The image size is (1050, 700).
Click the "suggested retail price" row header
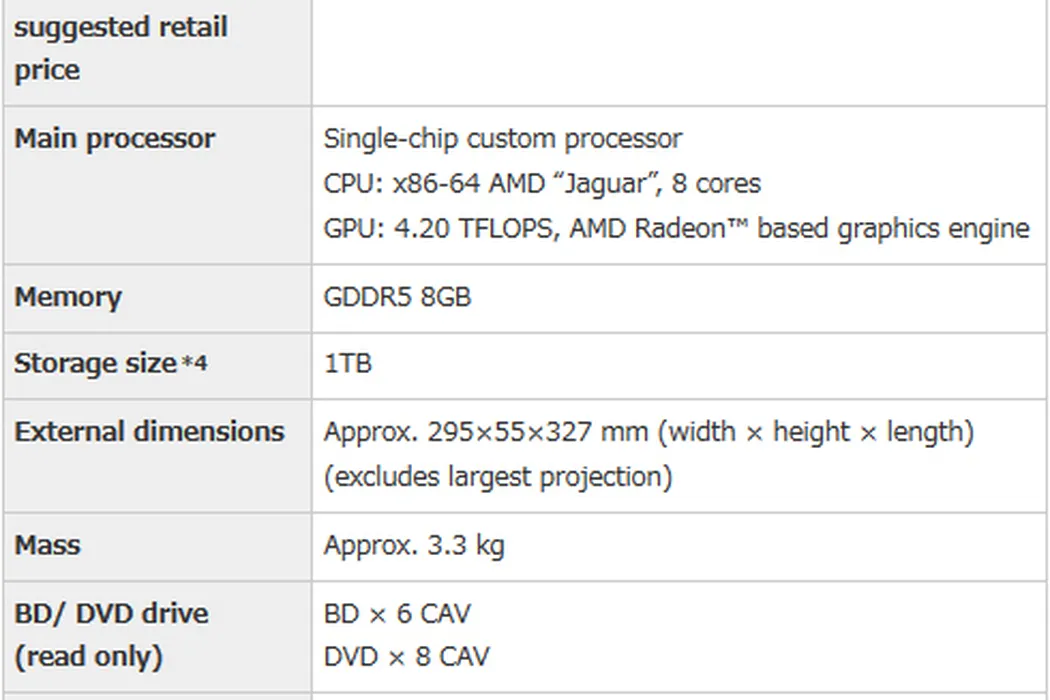tap(120, 48)
